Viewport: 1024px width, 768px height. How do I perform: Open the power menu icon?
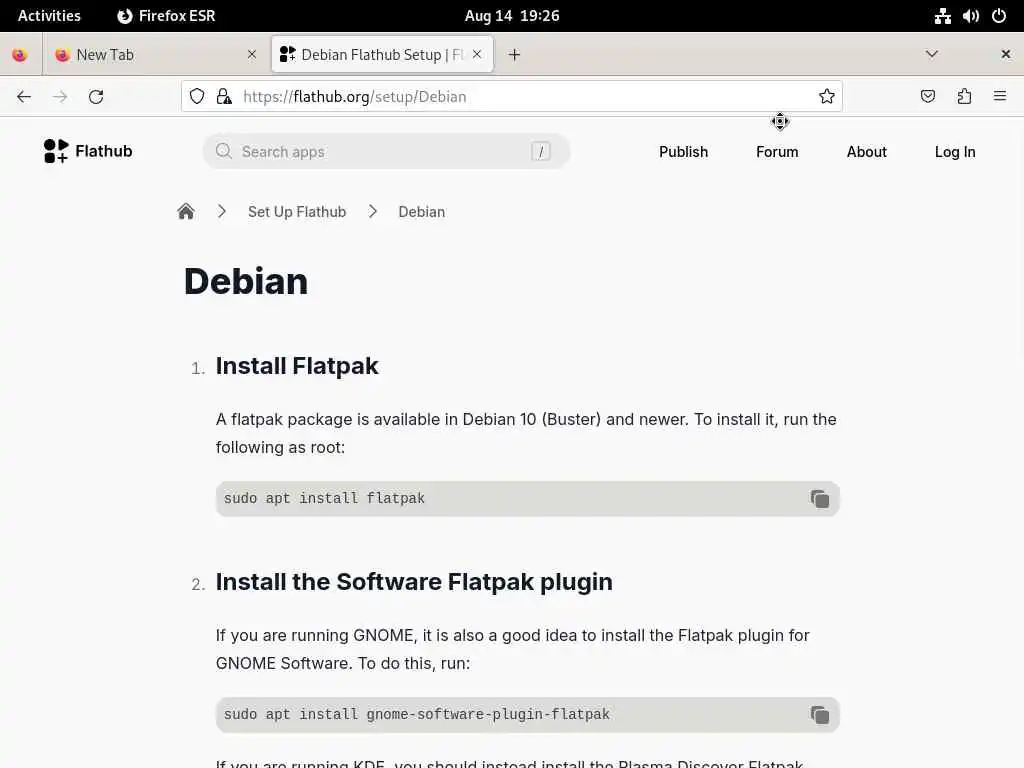click(x=999, y=16)
